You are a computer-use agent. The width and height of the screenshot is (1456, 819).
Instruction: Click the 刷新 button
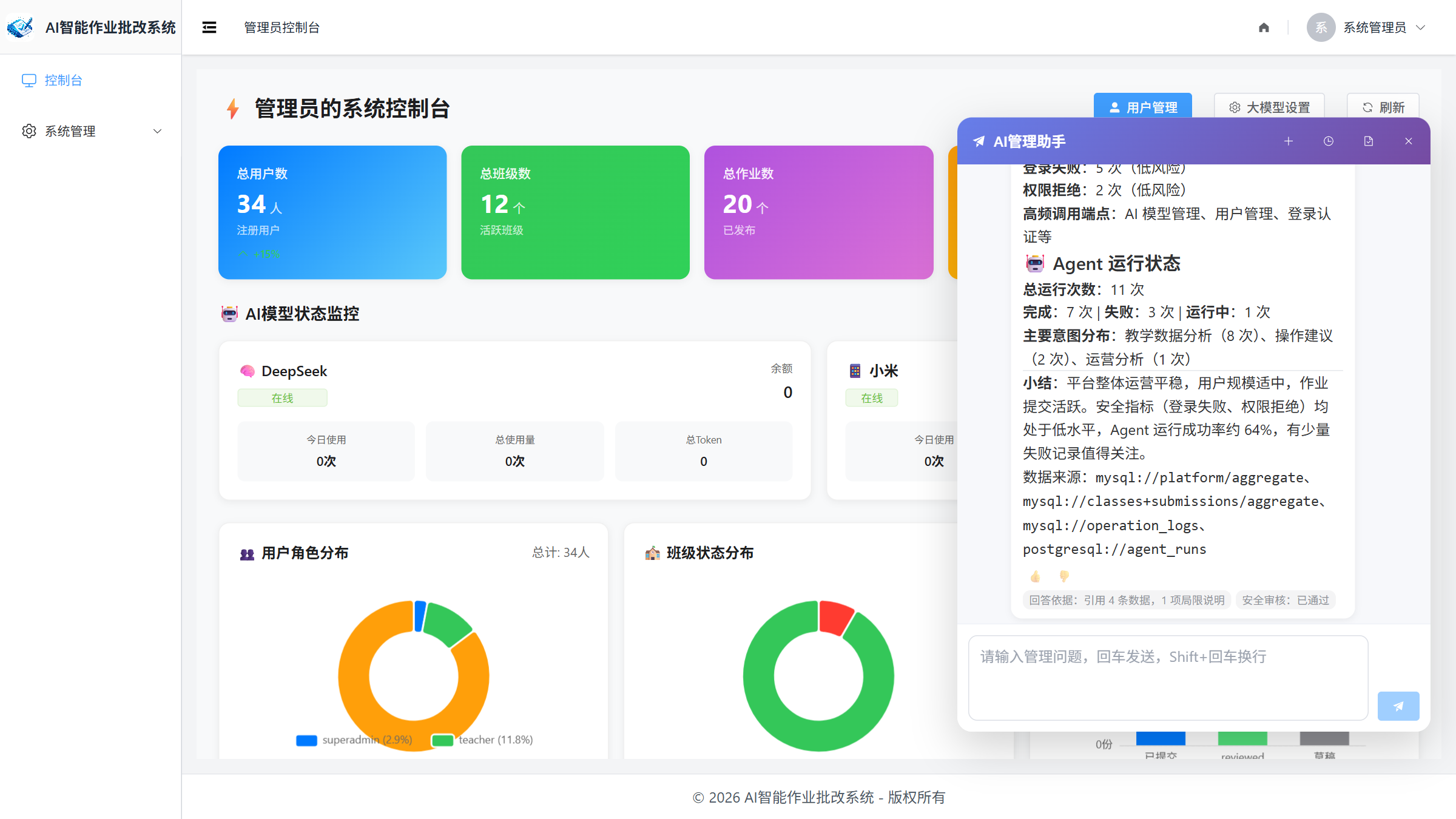click(x=1383, y=107)
